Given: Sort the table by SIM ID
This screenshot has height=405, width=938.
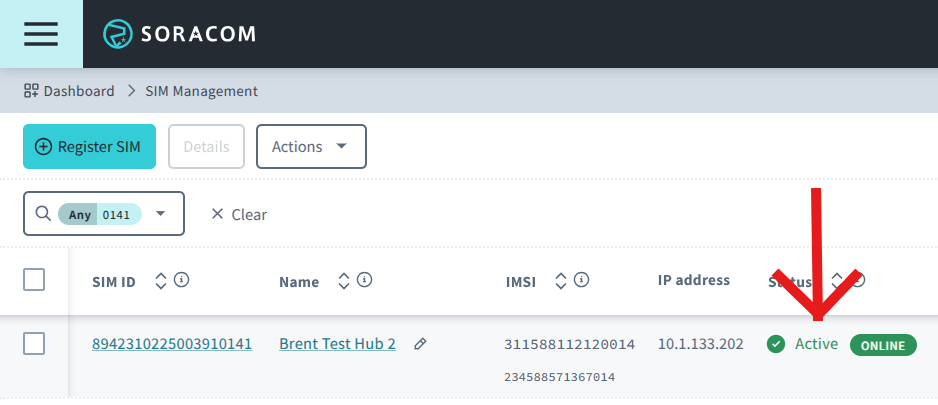Looking at the screenshot, I should (160, 281).
